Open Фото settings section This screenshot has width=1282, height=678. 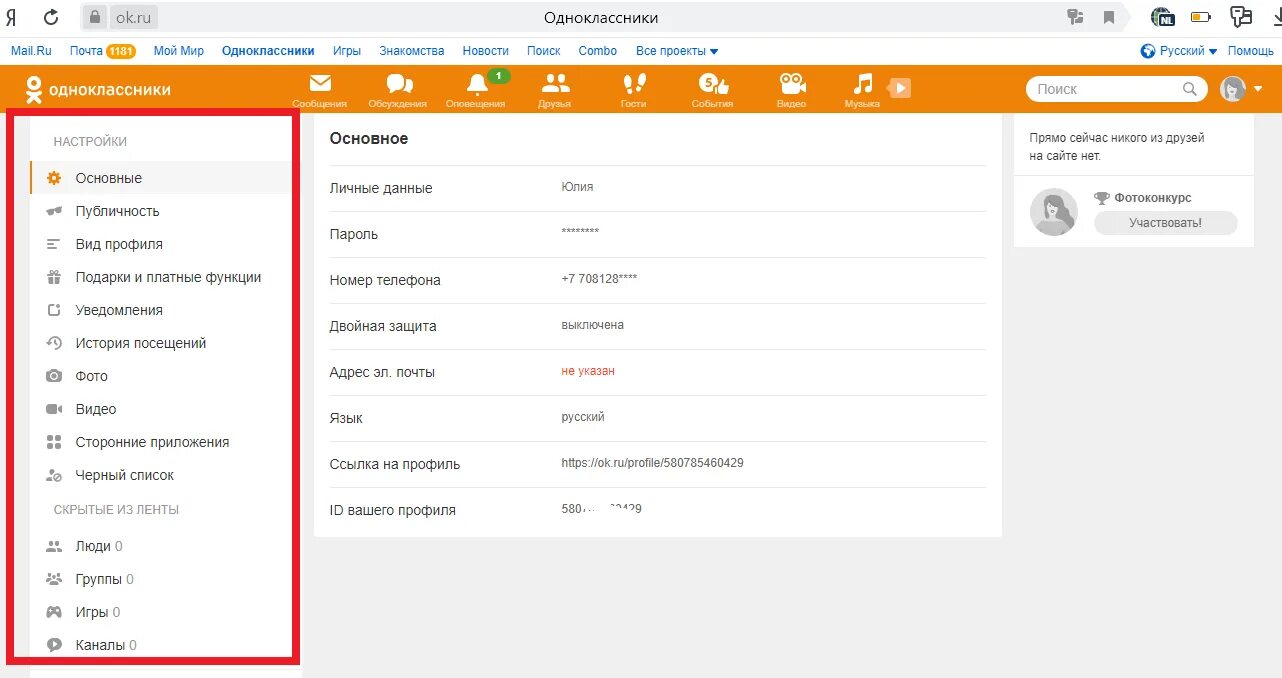160,376
